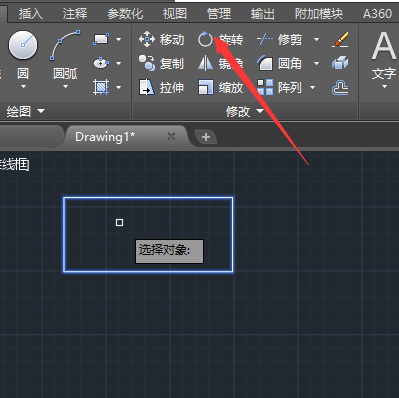Activate the Fillet (圆角) tool
This screenshot has width=399, height=398.
click(279, 63)
